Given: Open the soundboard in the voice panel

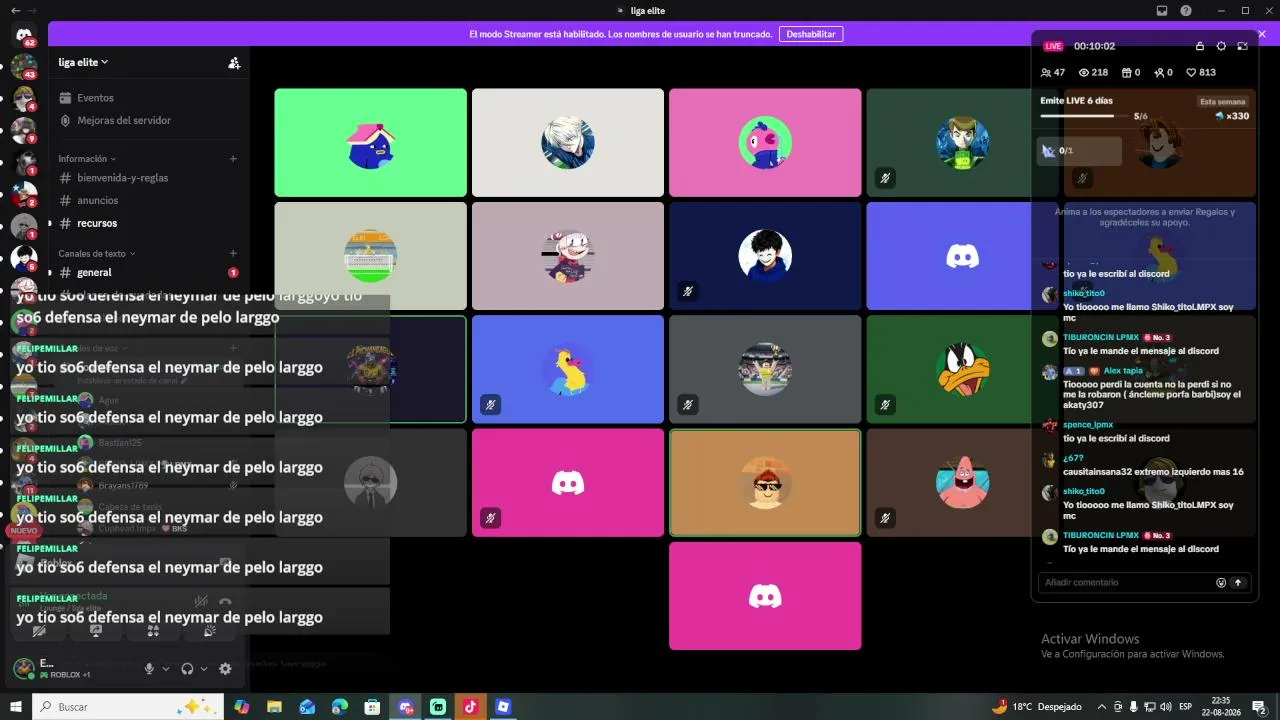Looking at the screenshot, I should 210,631.
